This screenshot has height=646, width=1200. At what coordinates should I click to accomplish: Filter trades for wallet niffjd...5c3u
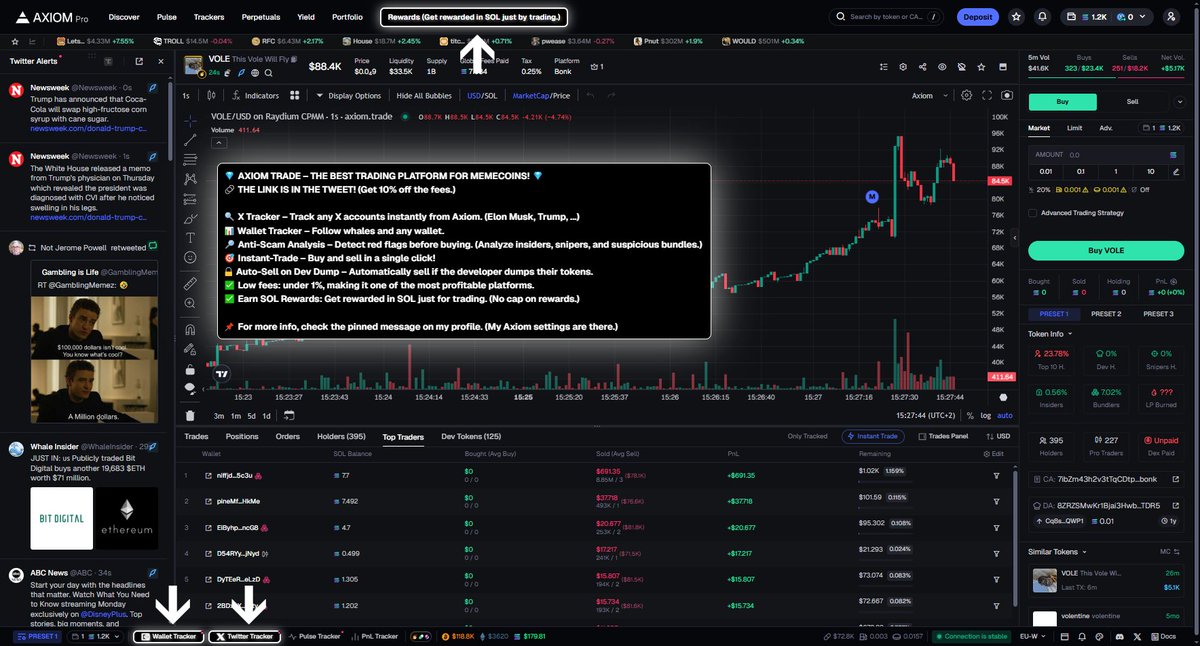[x=996, y=475]
